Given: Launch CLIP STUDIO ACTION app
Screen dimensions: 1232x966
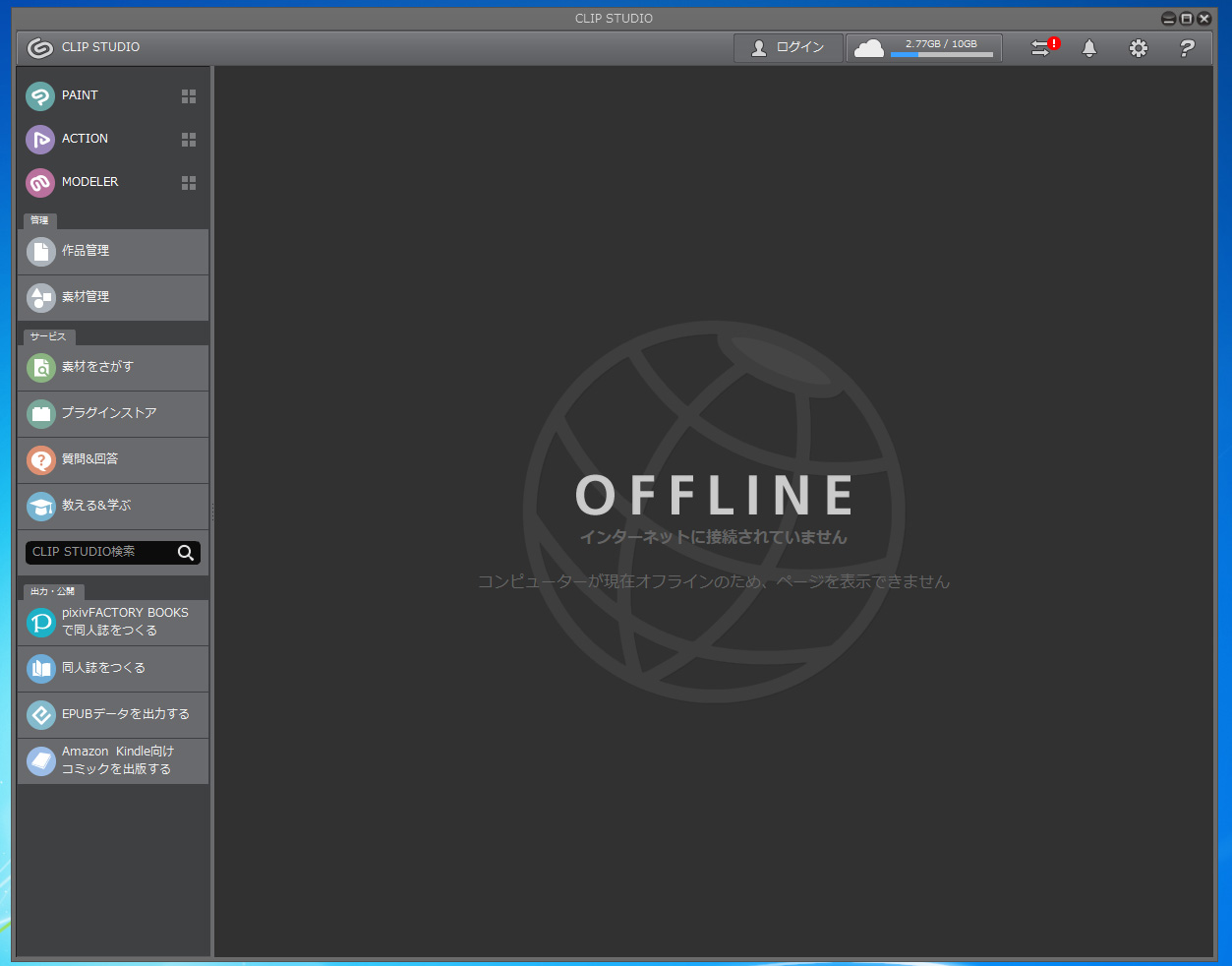Looking at the screenshot, I should click(84, 139).
